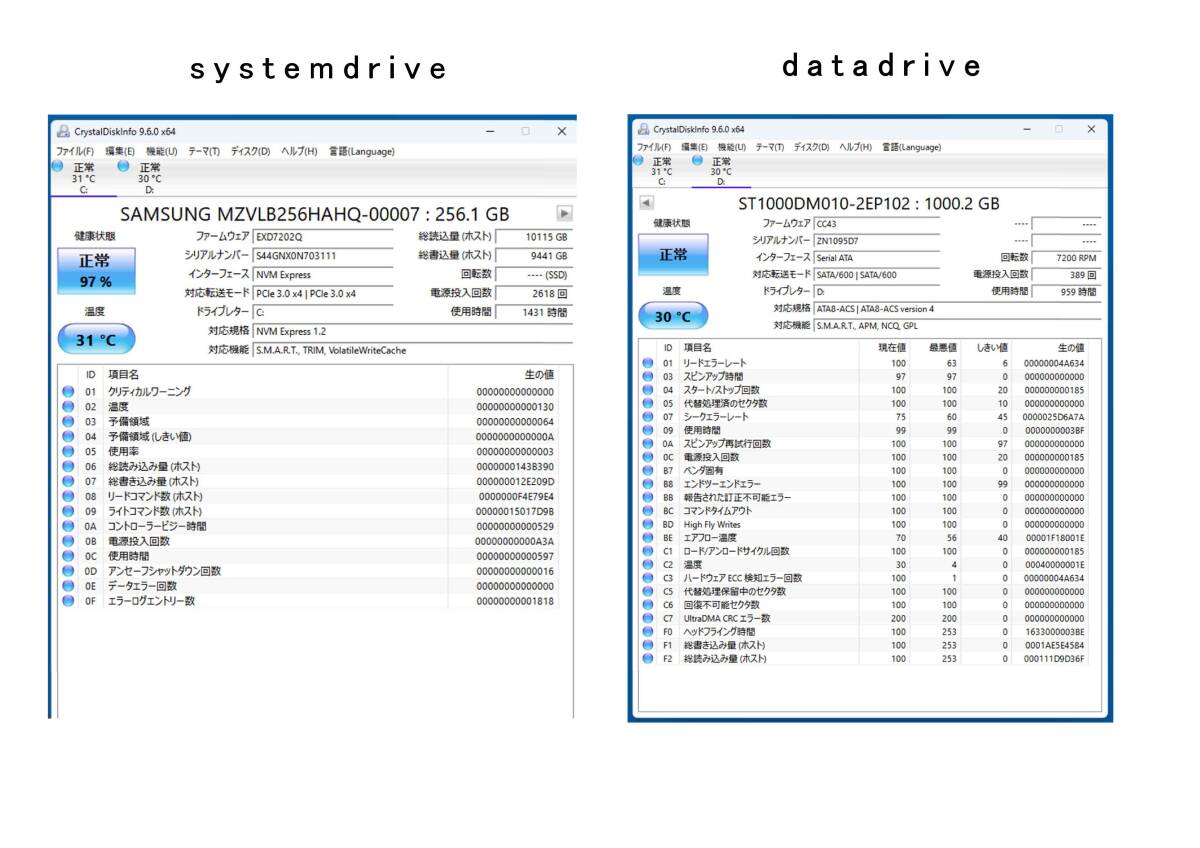Open 機能(U) menu in Samsung window
This screenshot has height=848, width=1200.
click(x=162, y=151)
